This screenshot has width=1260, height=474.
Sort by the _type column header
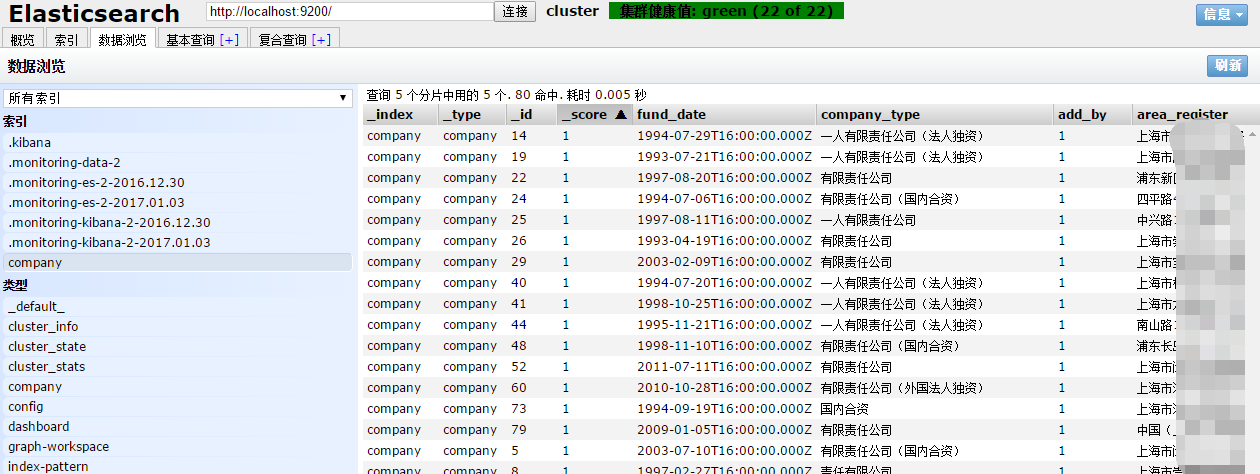472,115
